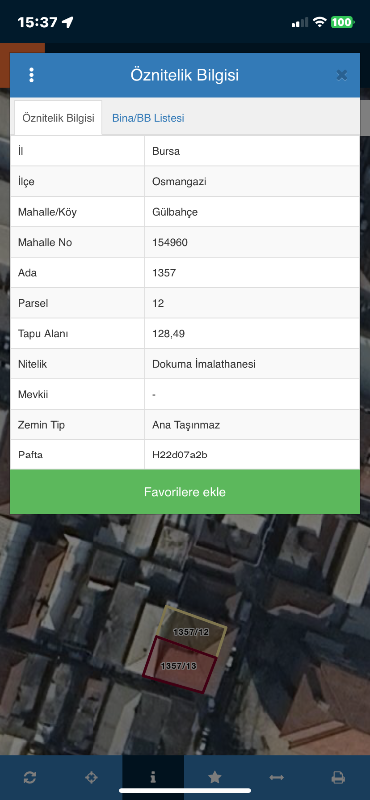Screen dimensions: 370x800
Task: Tap the refresh icon in bottom toolbar
Action: click(x=30, y=777)
